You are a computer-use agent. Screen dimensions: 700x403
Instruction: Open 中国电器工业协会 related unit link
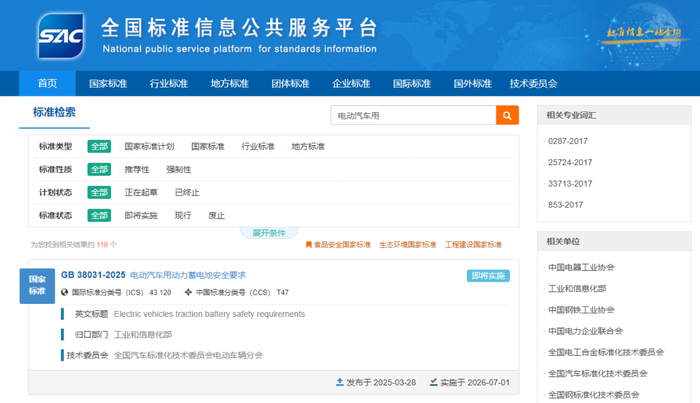(x=581, y=267)
